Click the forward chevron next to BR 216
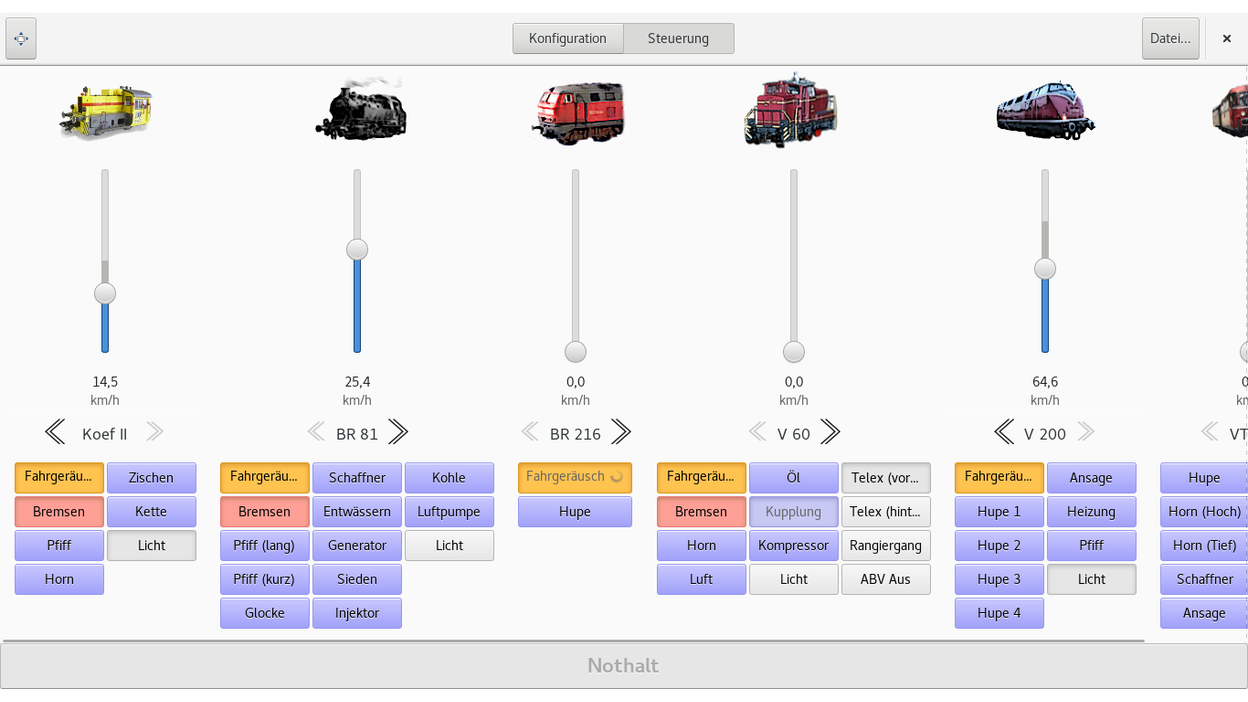 (x=620, y=431)
